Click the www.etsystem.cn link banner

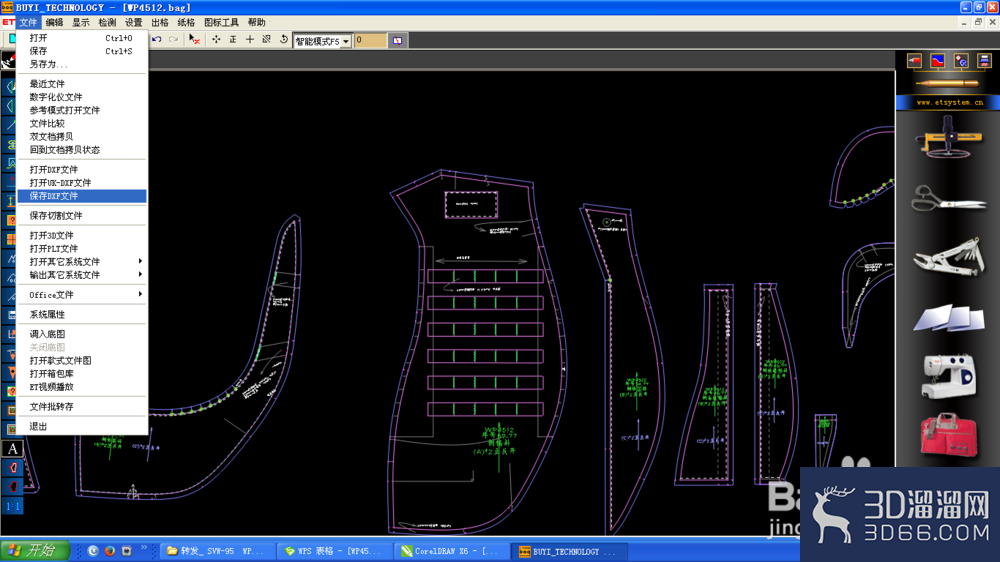949,102
